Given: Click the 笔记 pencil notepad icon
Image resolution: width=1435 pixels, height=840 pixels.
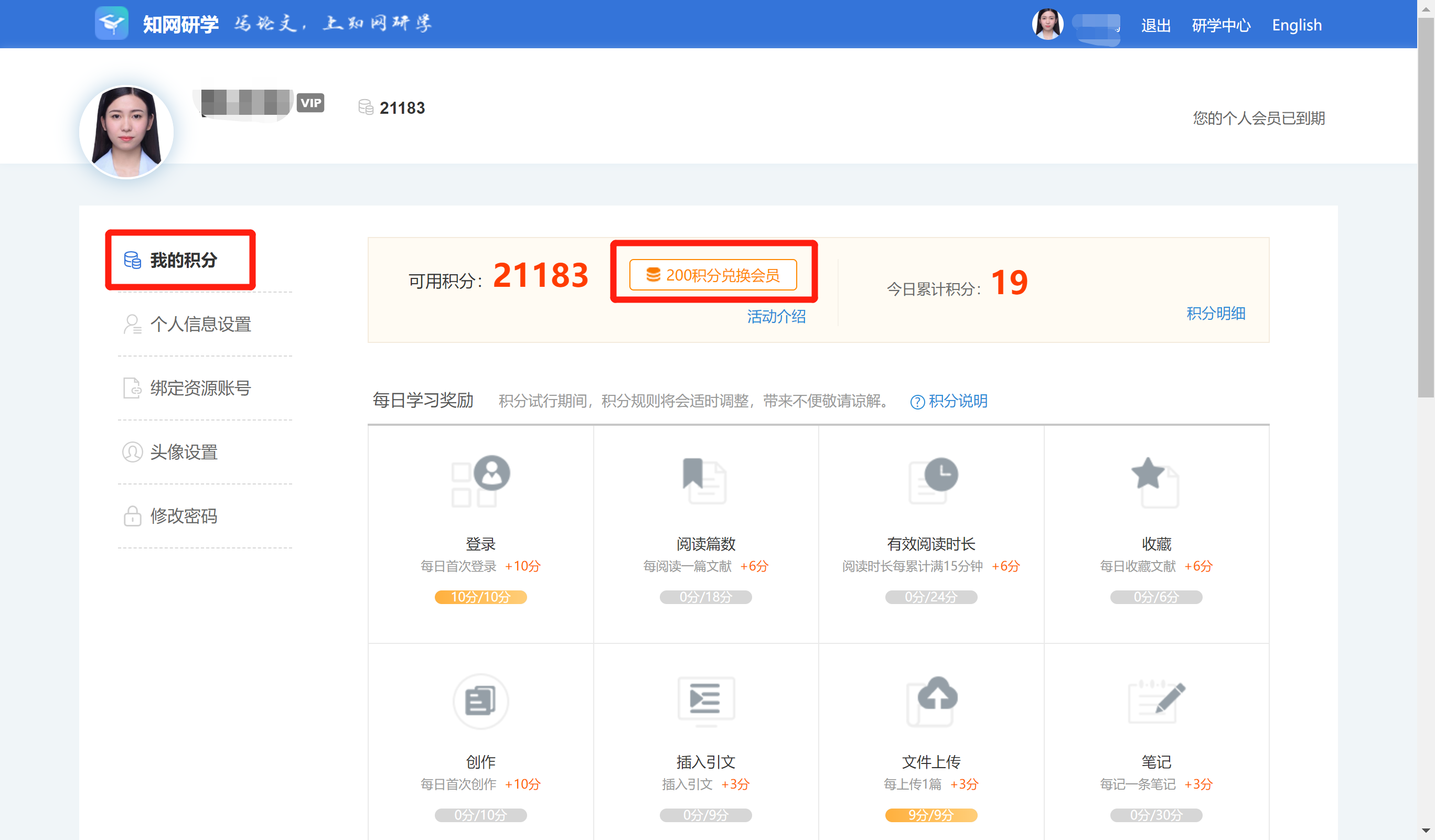Looking at the screenshot, I should [1156, 701].
